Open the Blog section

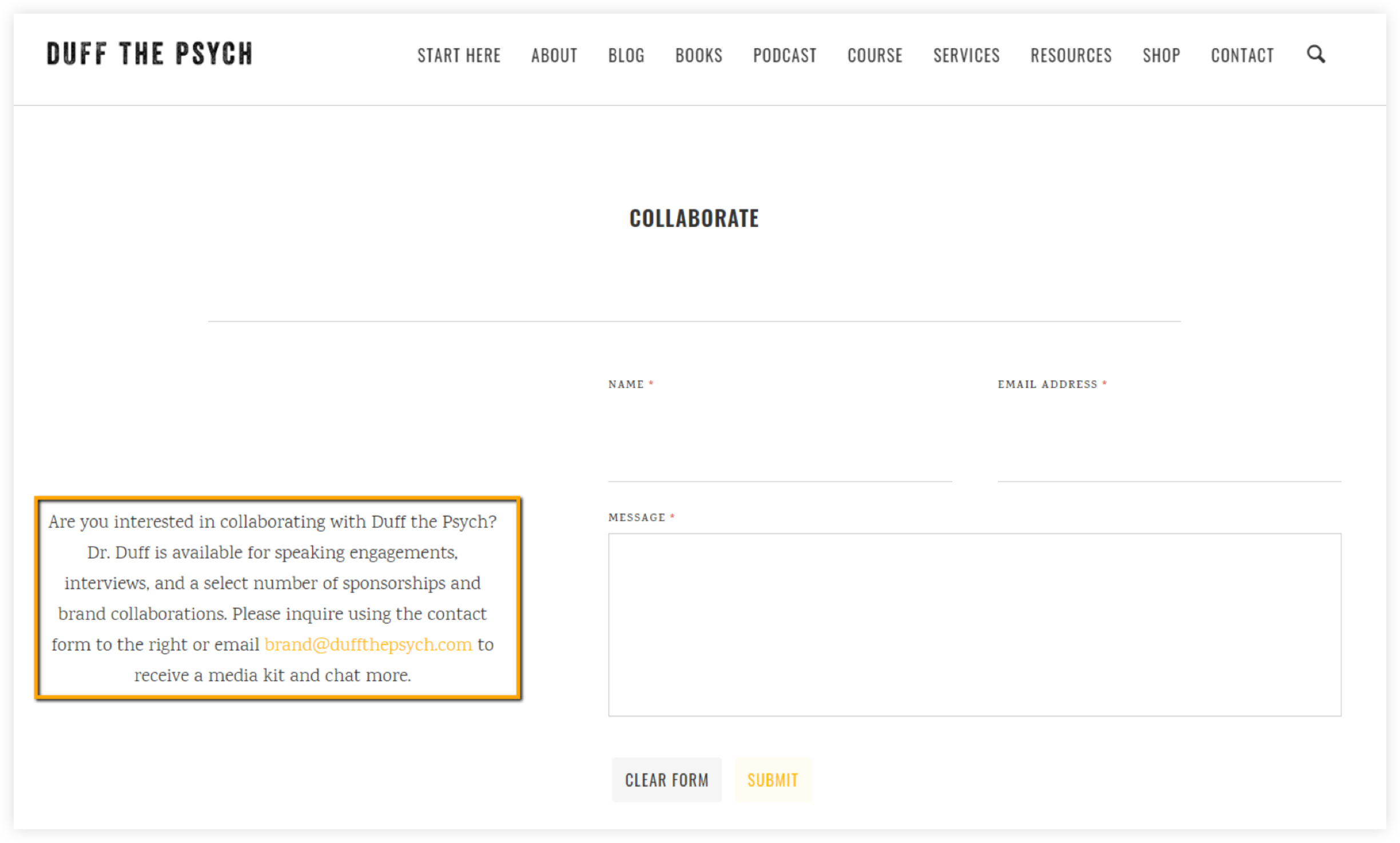pyautogui.click(x=626, y=55)
